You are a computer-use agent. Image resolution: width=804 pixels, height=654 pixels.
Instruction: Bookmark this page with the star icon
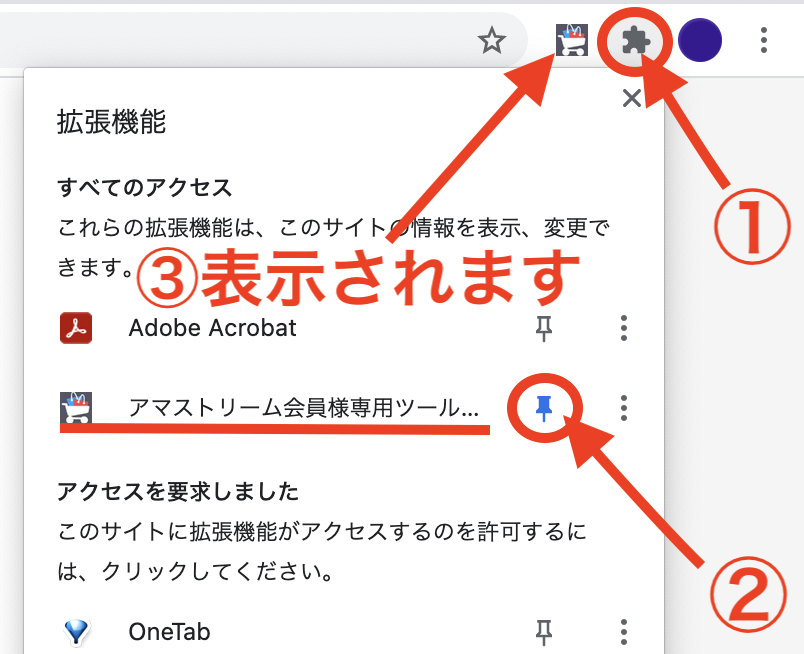coord(492,41)
